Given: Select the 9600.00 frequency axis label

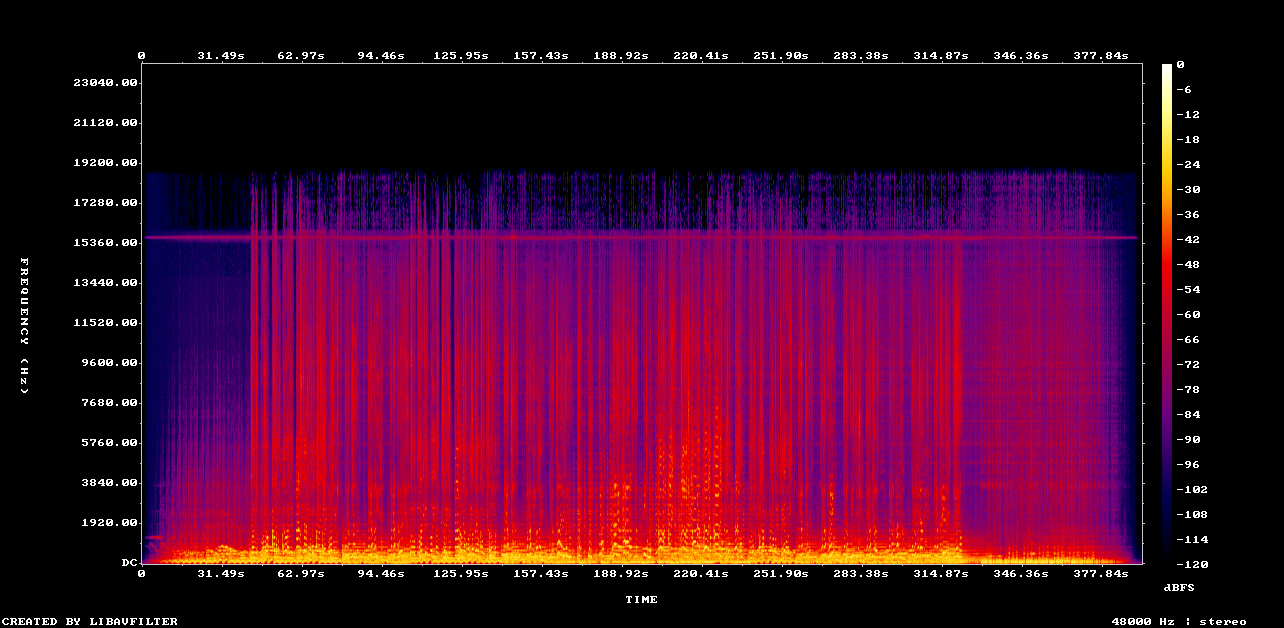Looking at the screenshot, I should [x=108, y=363].
